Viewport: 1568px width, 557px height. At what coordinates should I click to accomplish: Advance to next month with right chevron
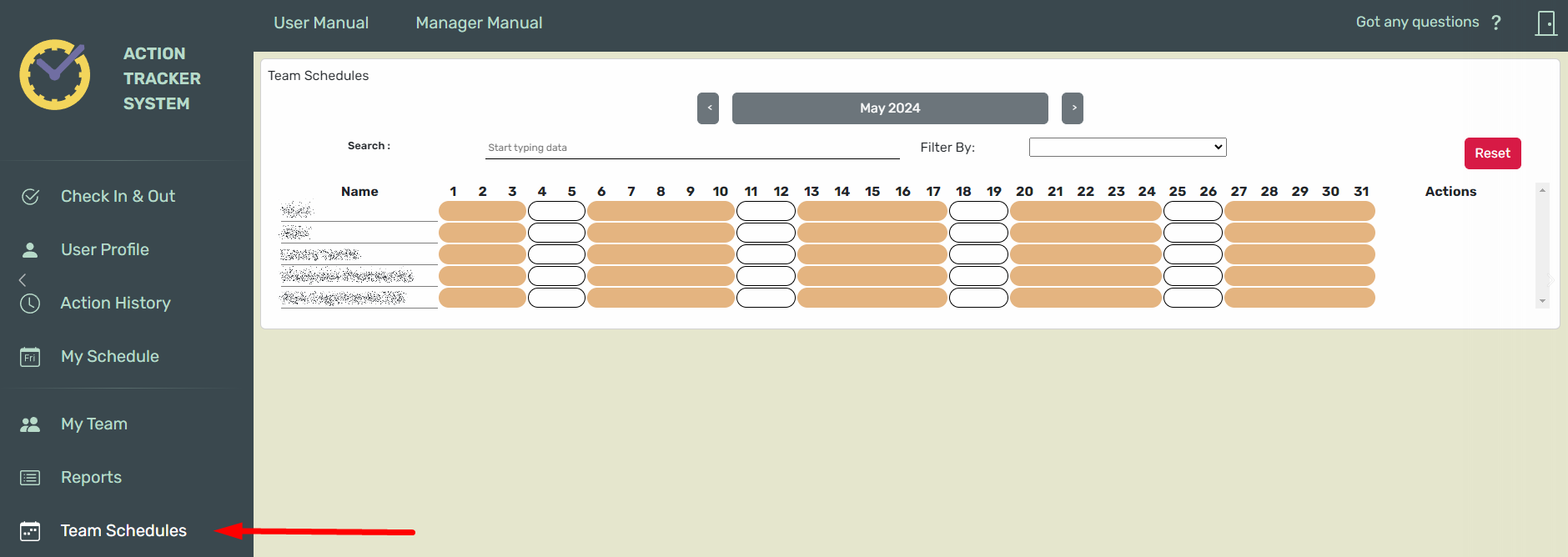tap(1073, 108)
